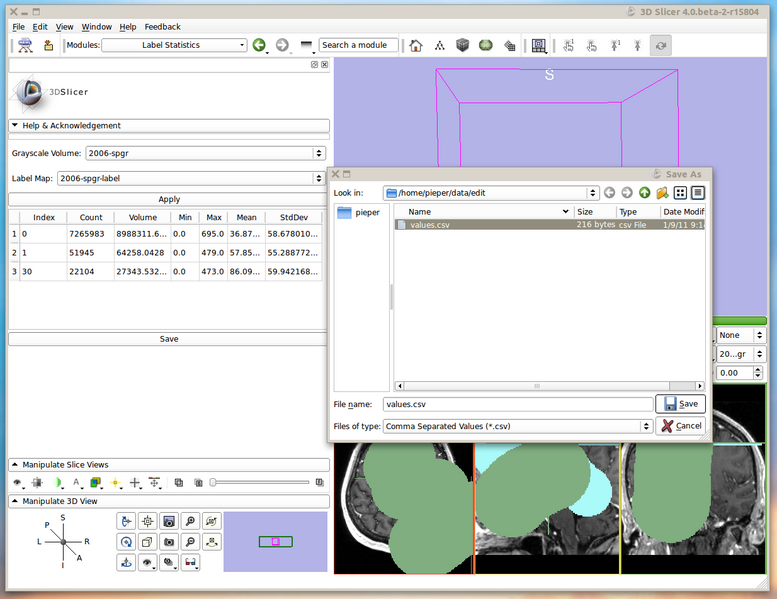This screenshot has height=599, width=777.
Task: Click Save in the Save As dialog
Action: pos(680,404)
